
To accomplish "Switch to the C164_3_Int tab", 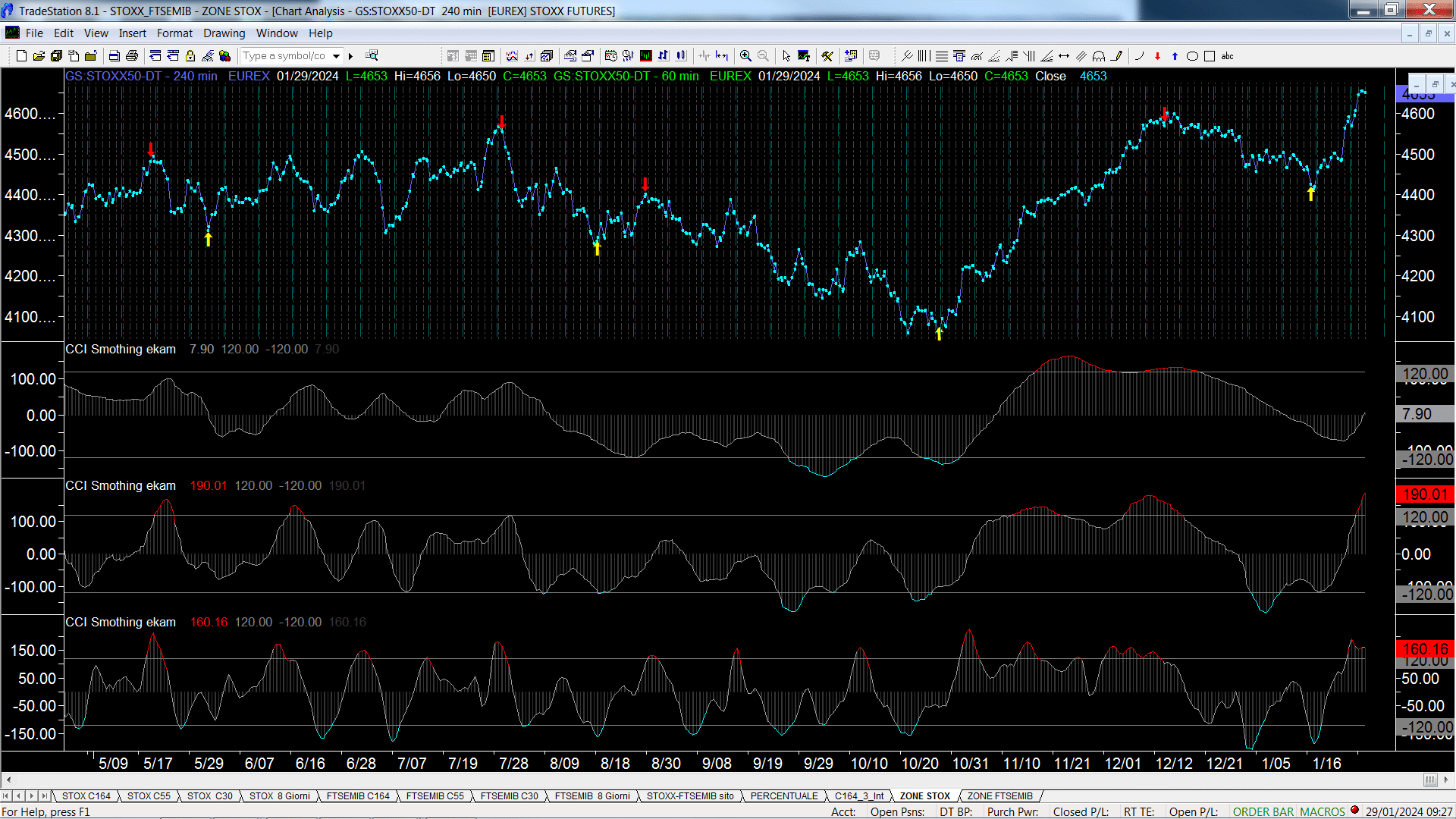I will 859,796.
